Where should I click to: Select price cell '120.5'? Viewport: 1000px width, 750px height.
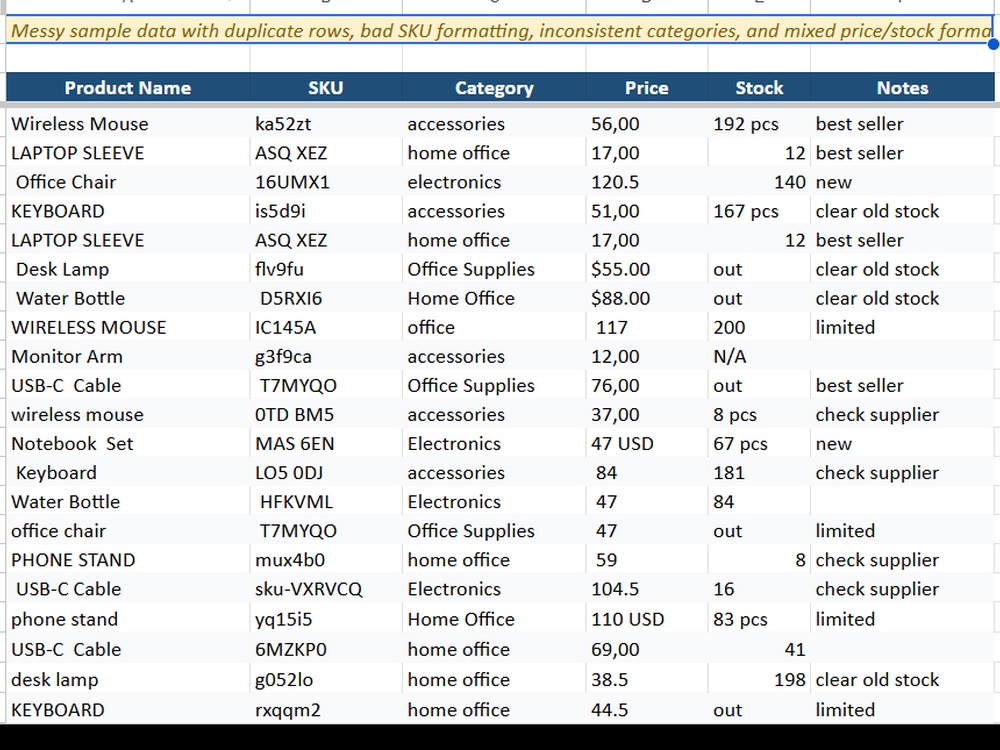coord(647,182)
